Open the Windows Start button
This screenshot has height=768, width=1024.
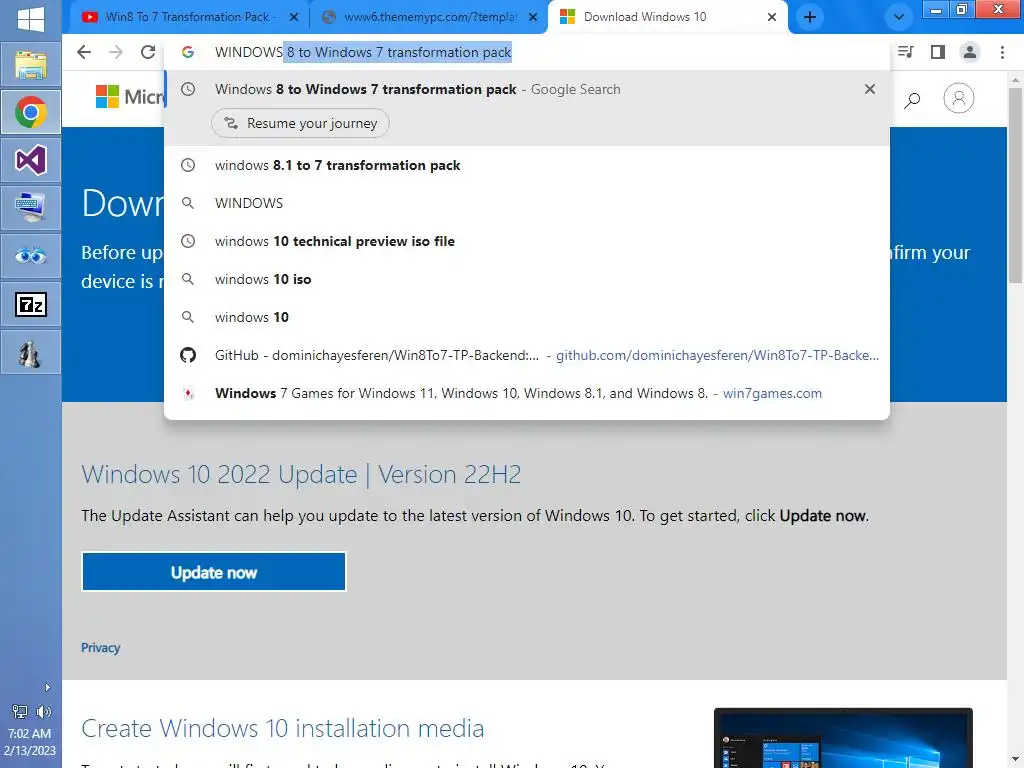point(31,18)
